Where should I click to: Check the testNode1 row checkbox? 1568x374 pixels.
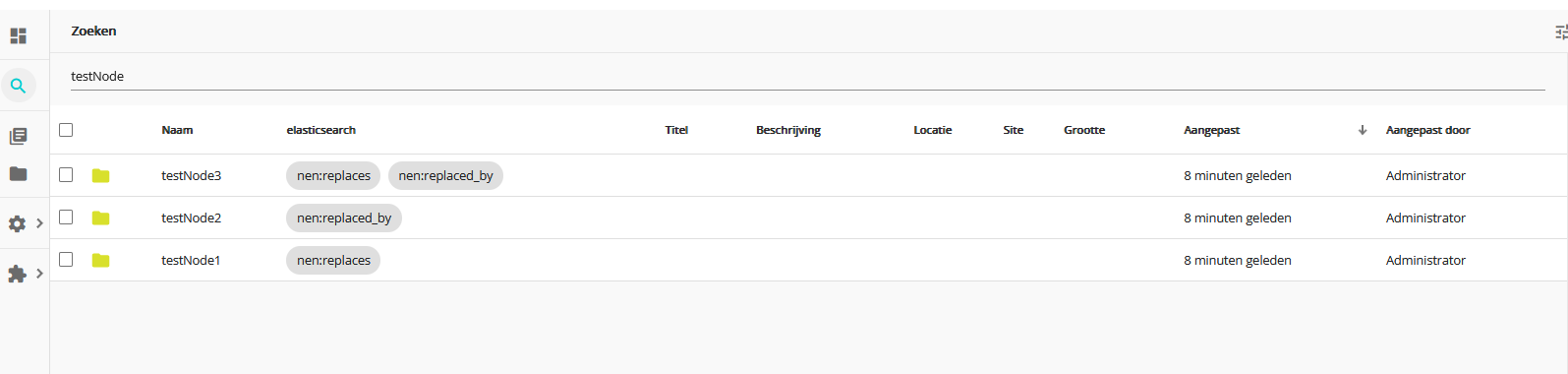tap(66, 259)
